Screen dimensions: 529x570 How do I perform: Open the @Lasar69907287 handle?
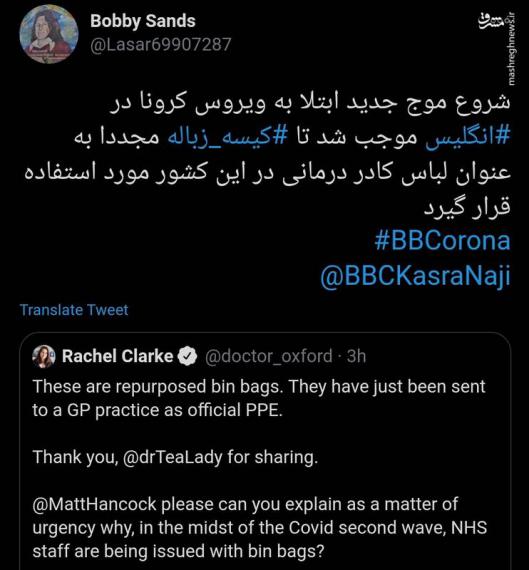click(x=160, y=45)
